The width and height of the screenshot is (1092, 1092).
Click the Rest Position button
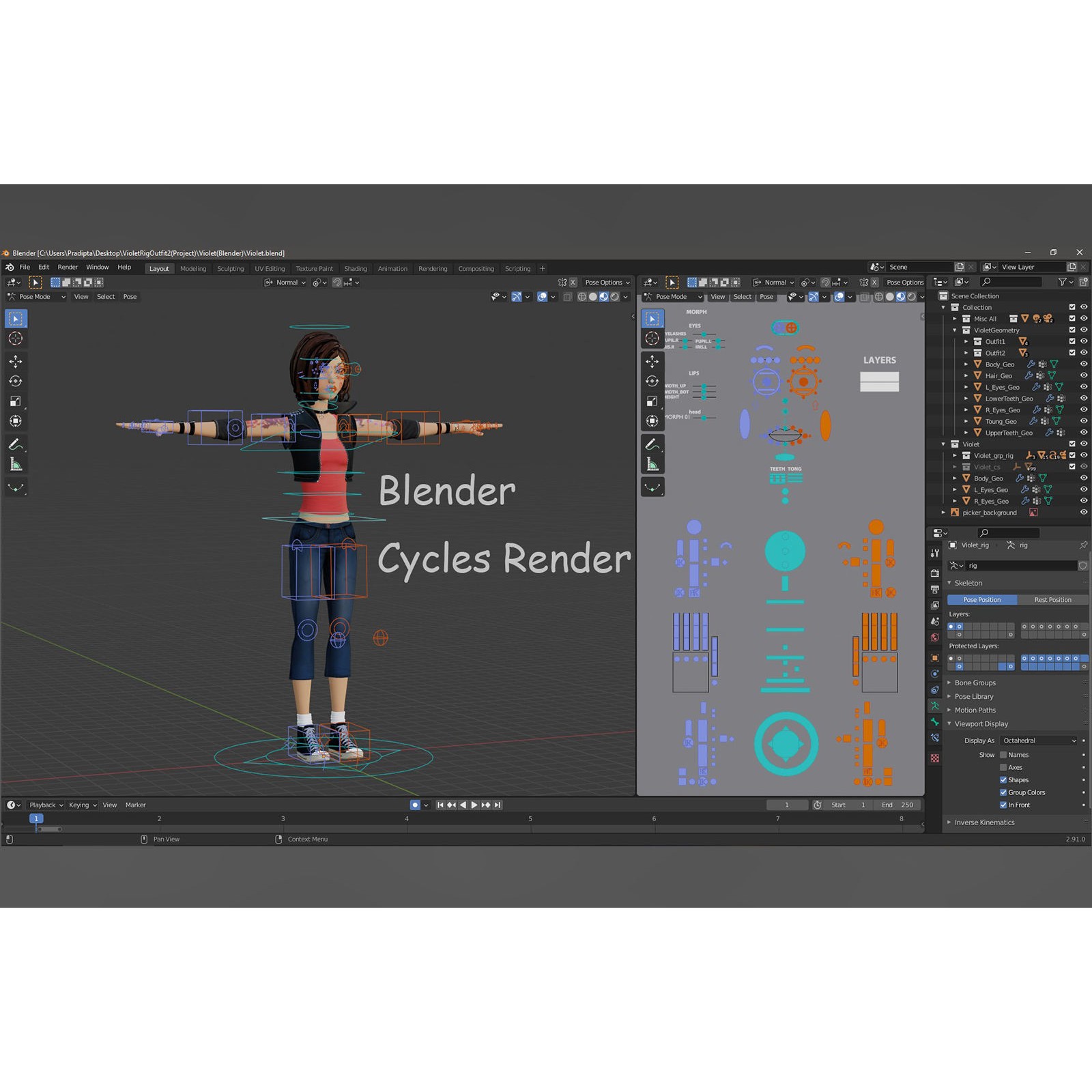[1053, 600]
